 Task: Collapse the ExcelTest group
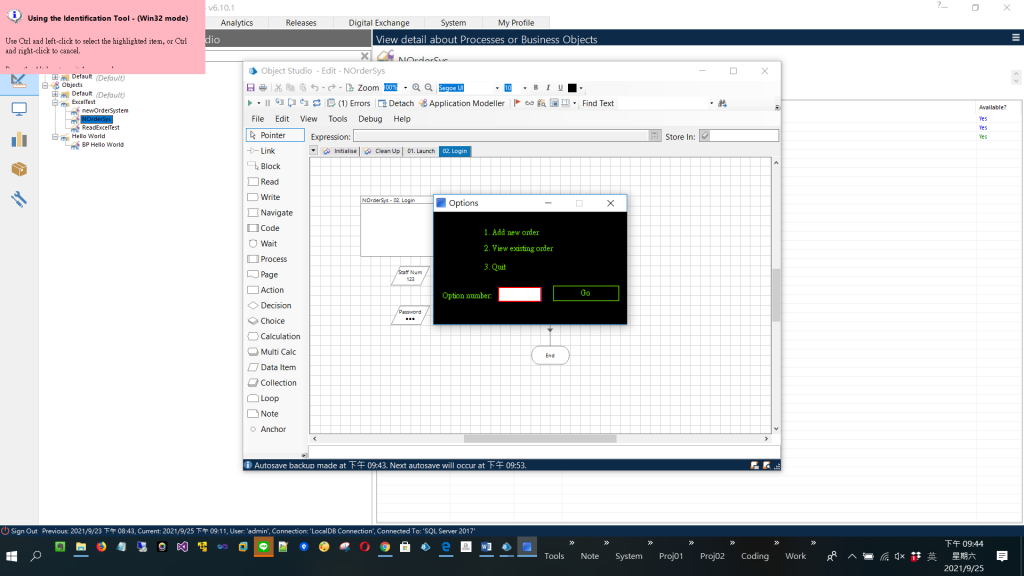pos(55,102)
